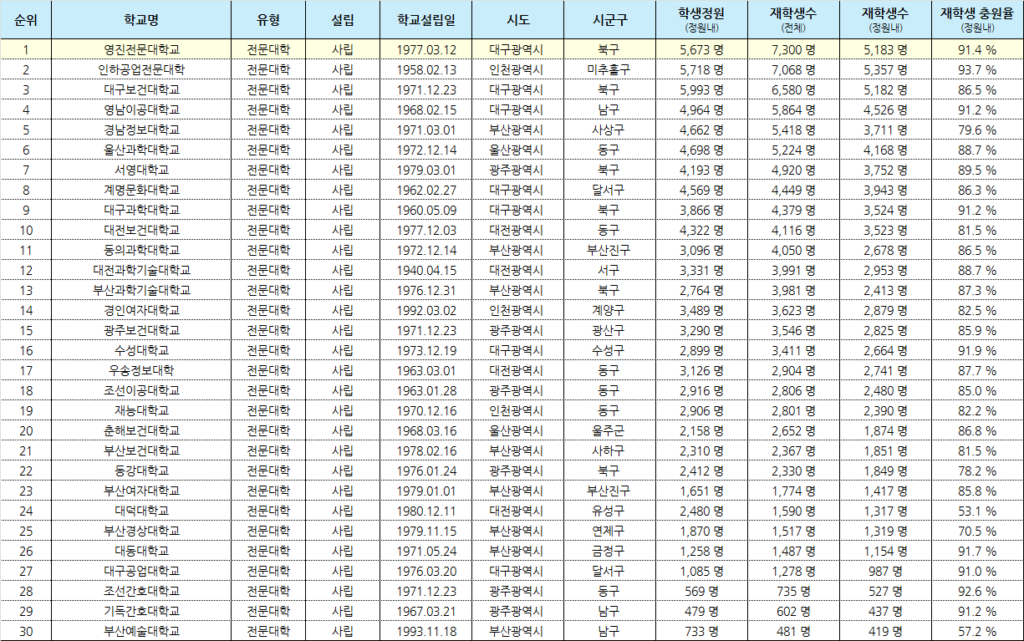Select 경남정보대학교 school name cell
The width and height of the screenshot is (1024, 641).
click(142, 130)
